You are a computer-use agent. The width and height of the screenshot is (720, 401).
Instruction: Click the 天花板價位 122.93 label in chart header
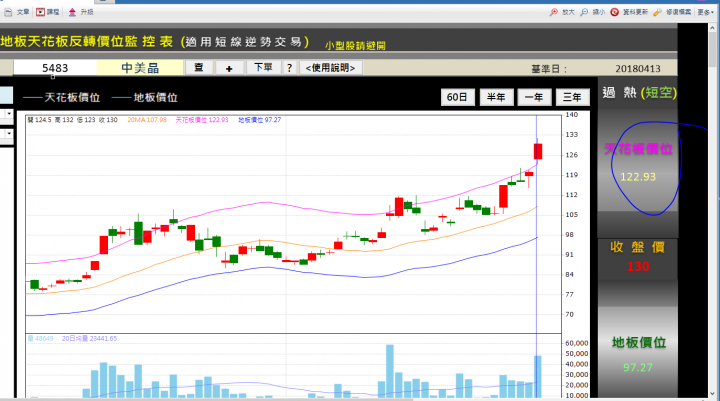[202, 120]
